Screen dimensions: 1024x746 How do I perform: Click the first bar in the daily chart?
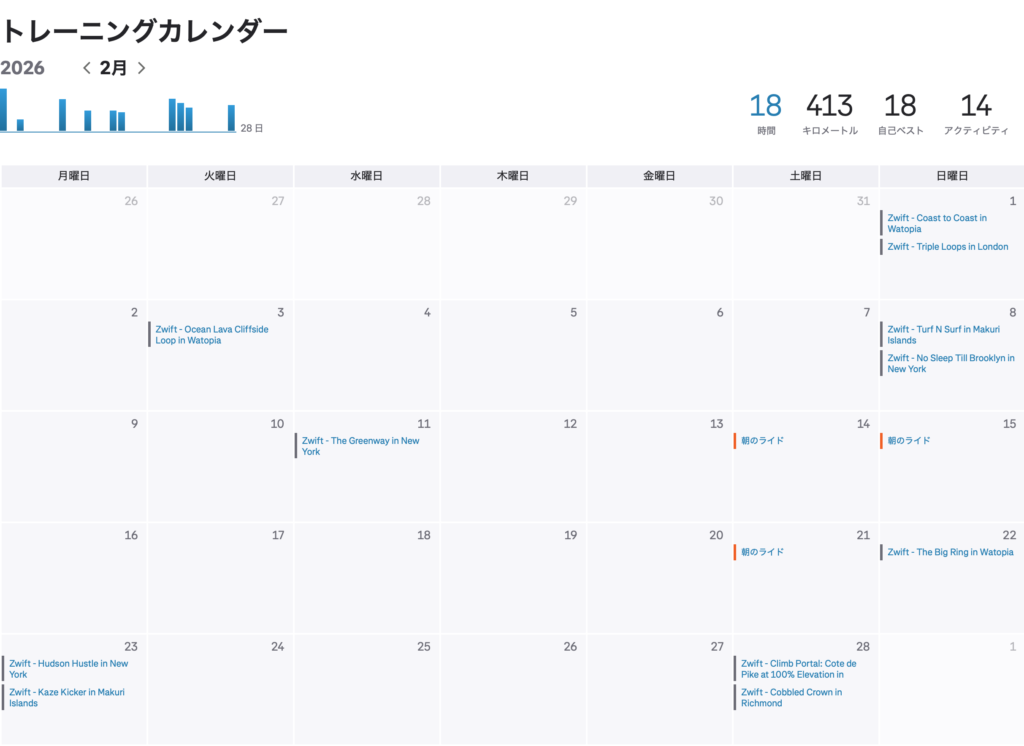click(3, 110)
